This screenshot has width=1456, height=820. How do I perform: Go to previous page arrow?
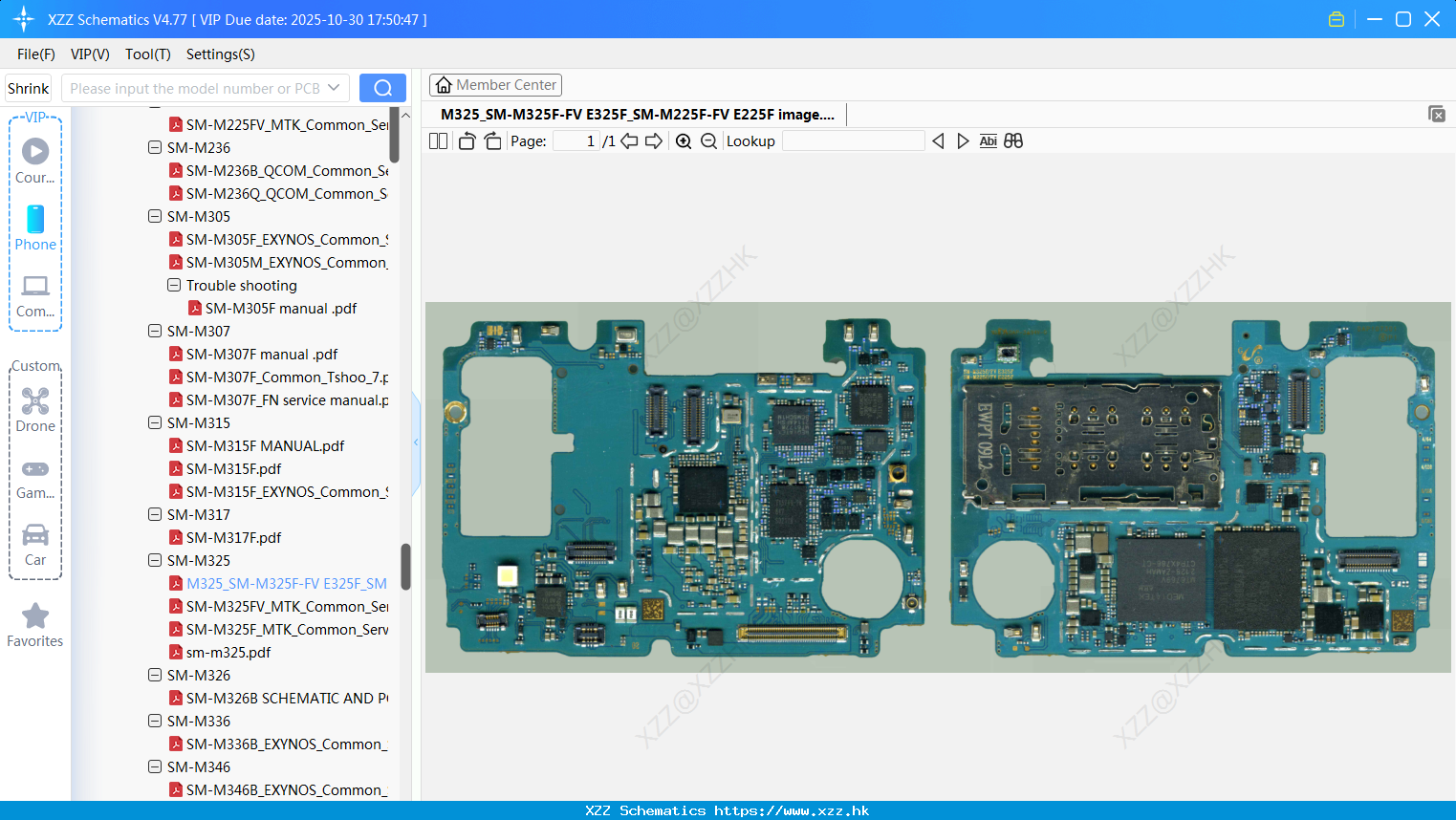(629, 141)
